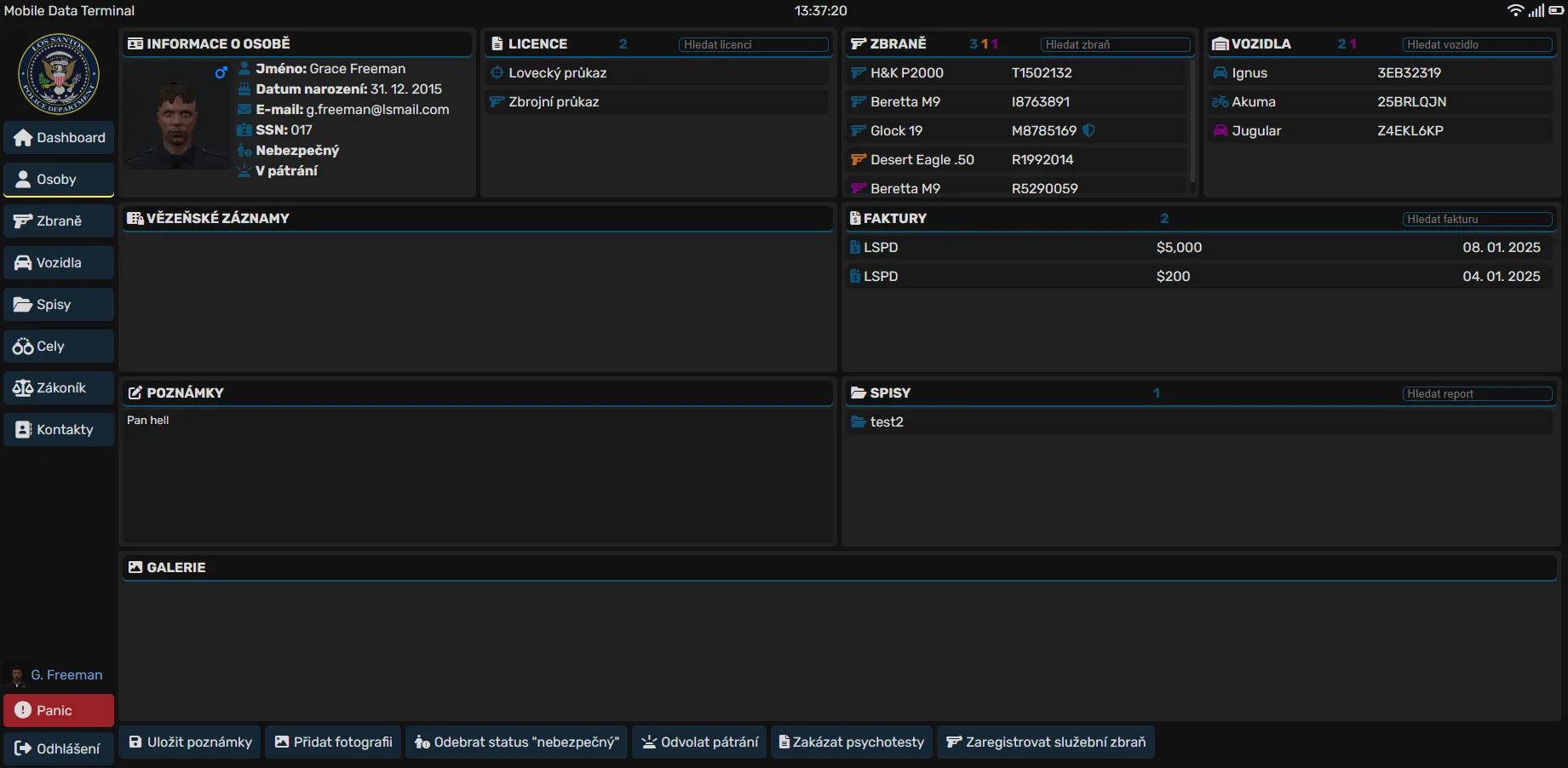Click the vehicle icon beside Akuma
This screenshot has height=768, width=1568.
[1221, 101]
